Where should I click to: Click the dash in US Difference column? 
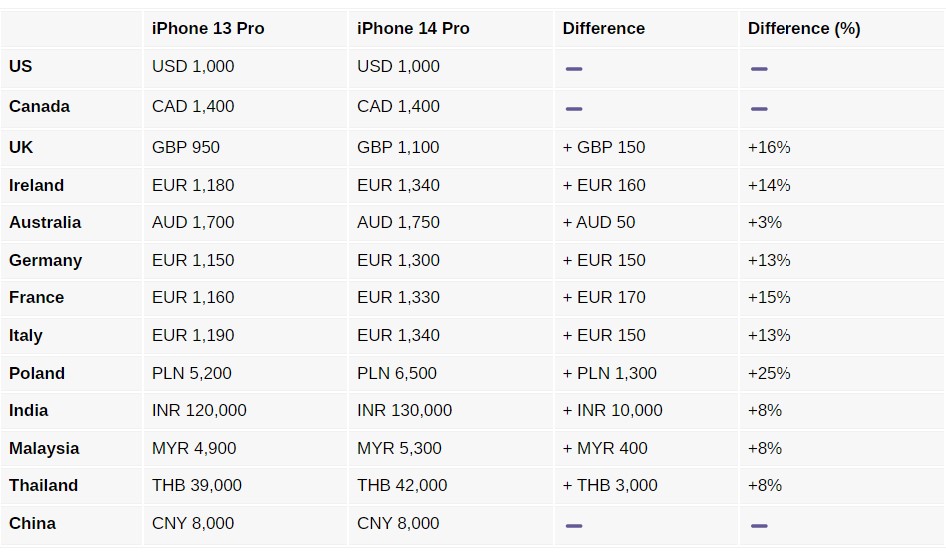[574, 69]
